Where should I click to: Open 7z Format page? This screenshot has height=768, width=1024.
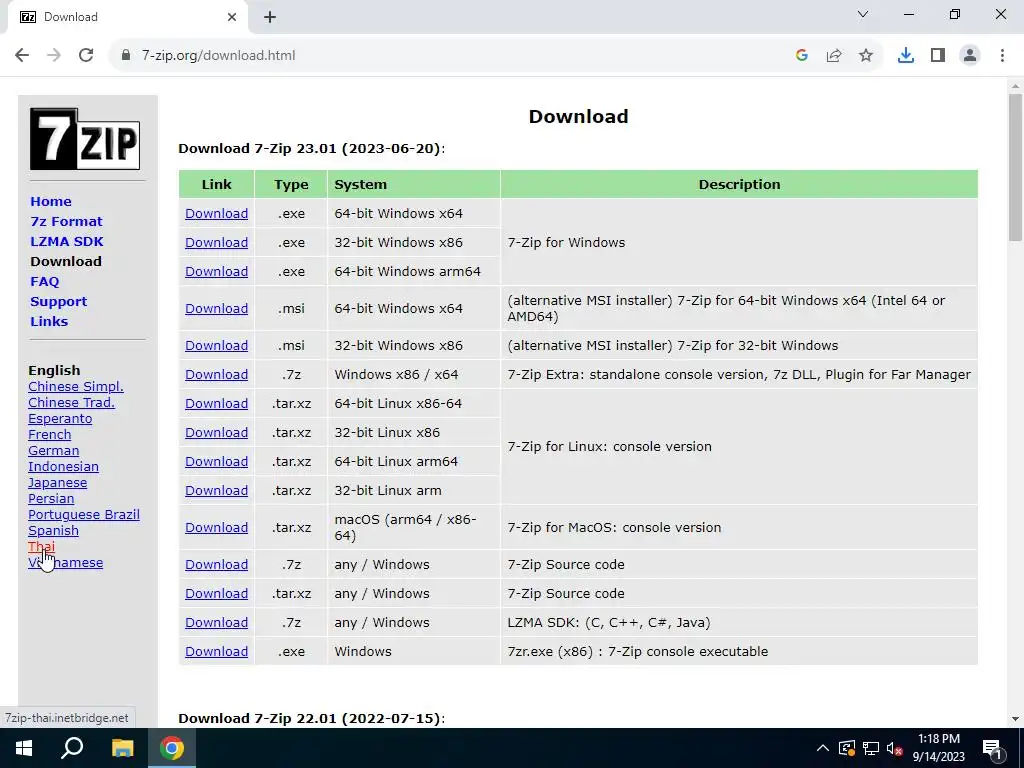coord(66,221)
